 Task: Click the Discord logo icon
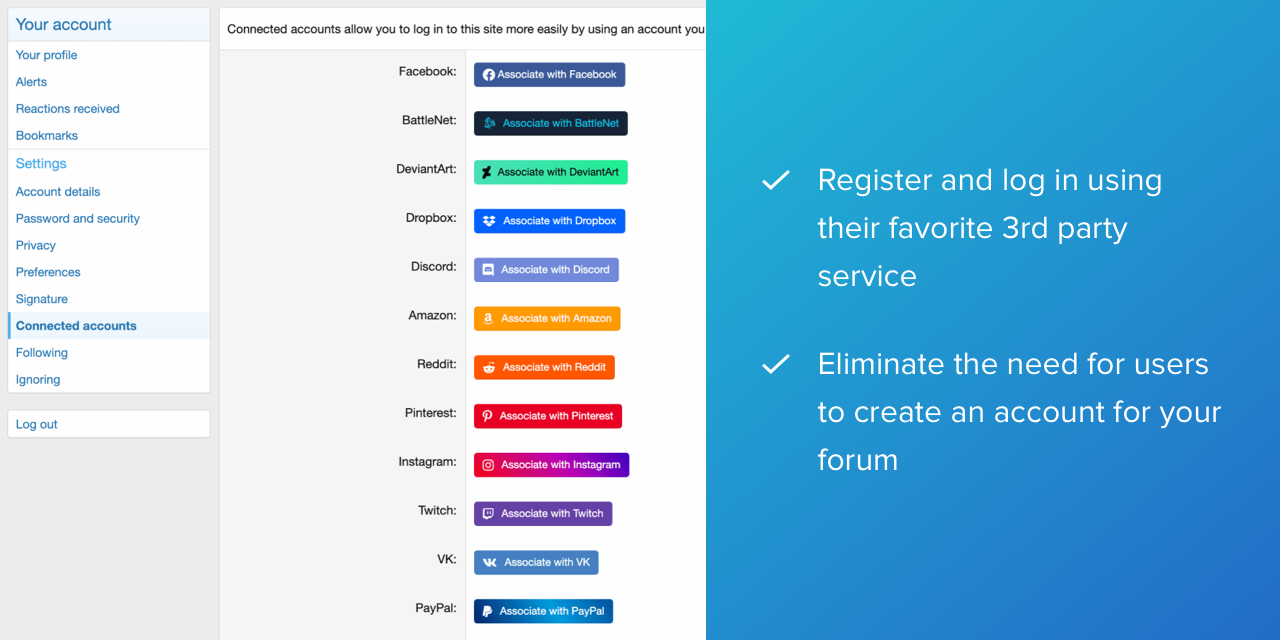[488, 270]
